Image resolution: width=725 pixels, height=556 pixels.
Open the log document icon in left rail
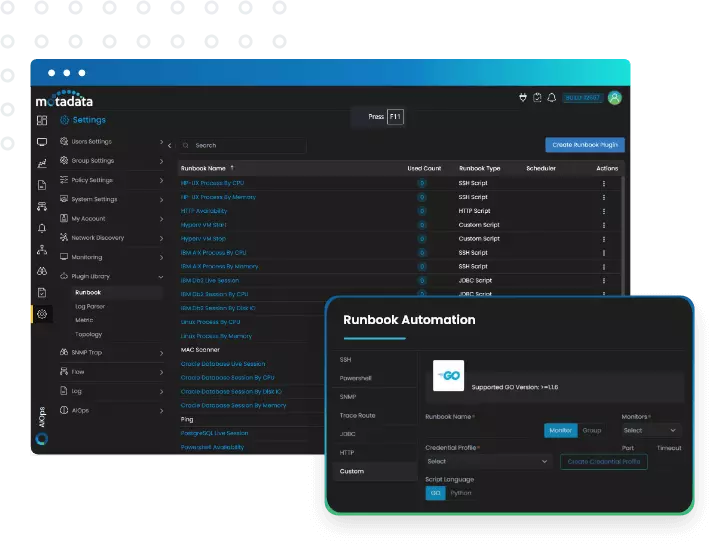click(42, 185)
